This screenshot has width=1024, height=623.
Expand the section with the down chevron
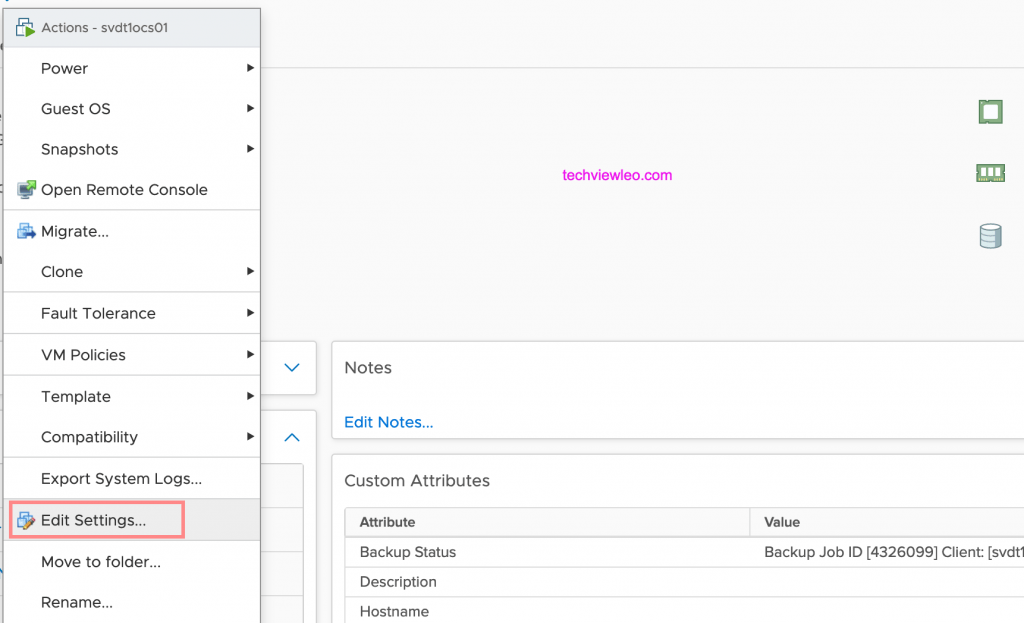point(291,367)
